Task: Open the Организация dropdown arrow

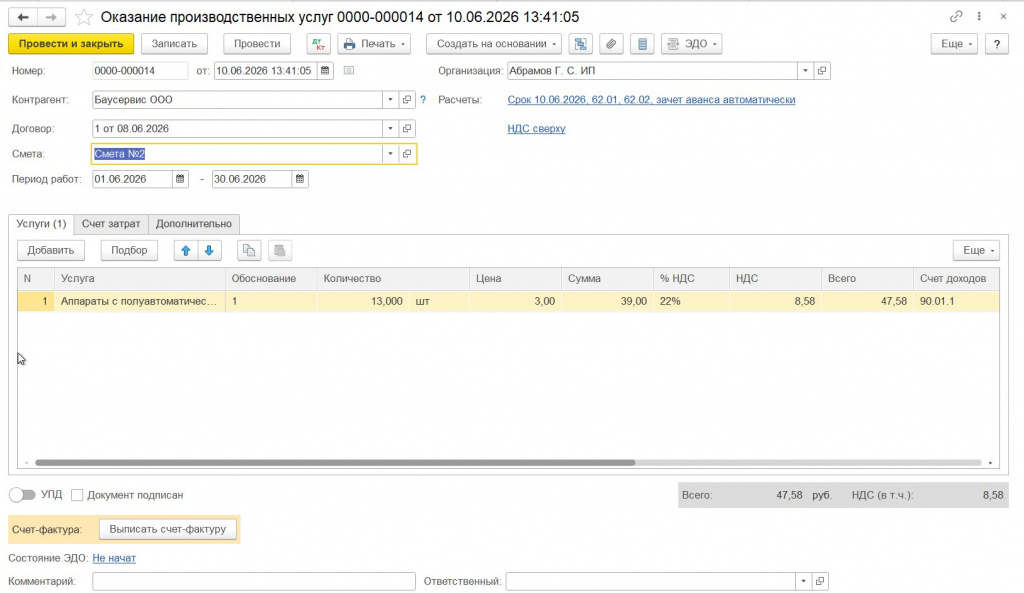Action: pyautogui.click(x=805, y=71)
